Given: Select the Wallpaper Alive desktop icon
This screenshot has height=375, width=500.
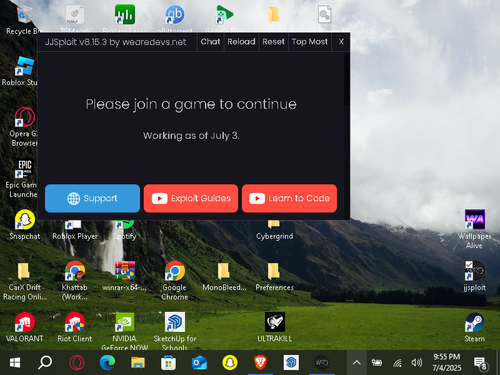Looking at the screenshot, I should 475,228.
